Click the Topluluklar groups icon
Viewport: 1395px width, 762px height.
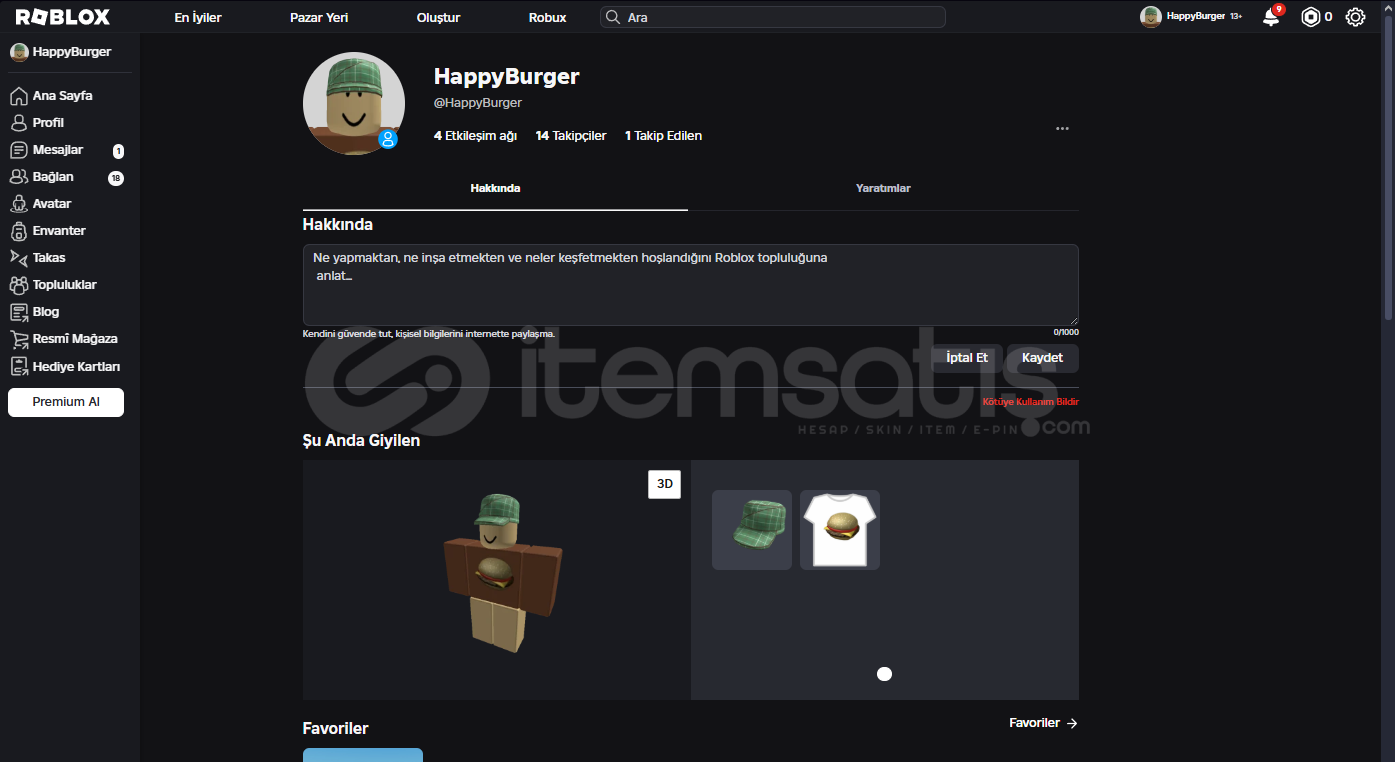click(x=18, y=285)
